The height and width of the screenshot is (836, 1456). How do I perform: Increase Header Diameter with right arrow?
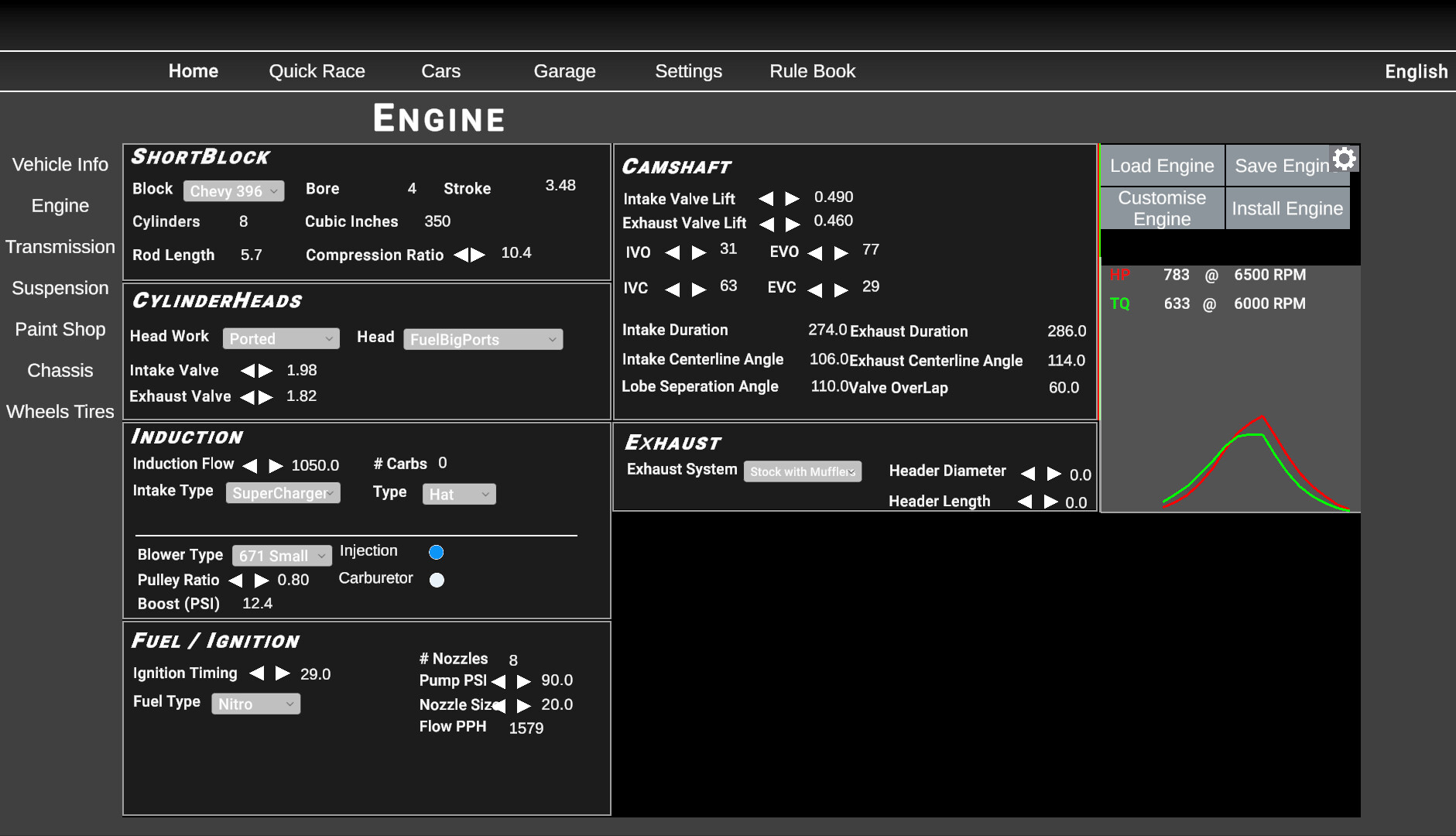(1053, 473)
